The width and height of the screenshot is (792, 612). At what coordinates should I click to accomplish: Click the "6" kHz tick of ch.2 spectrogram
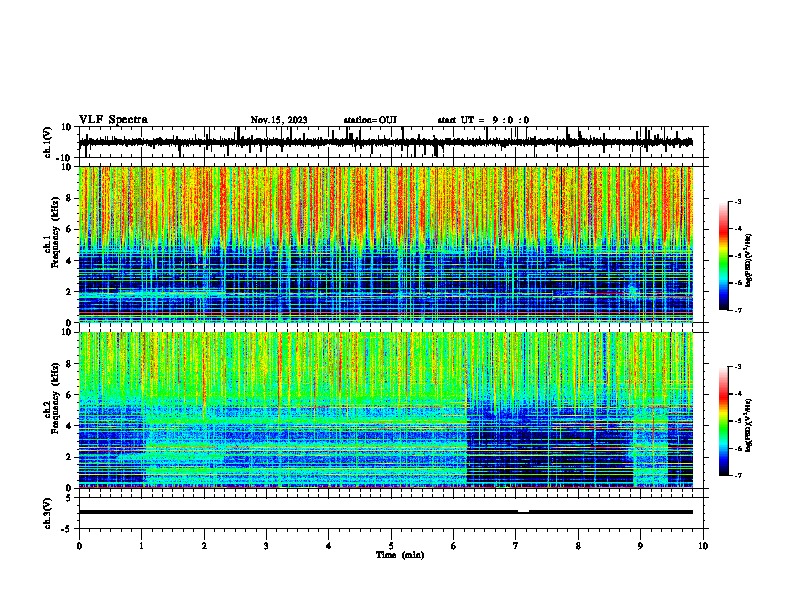69,394
